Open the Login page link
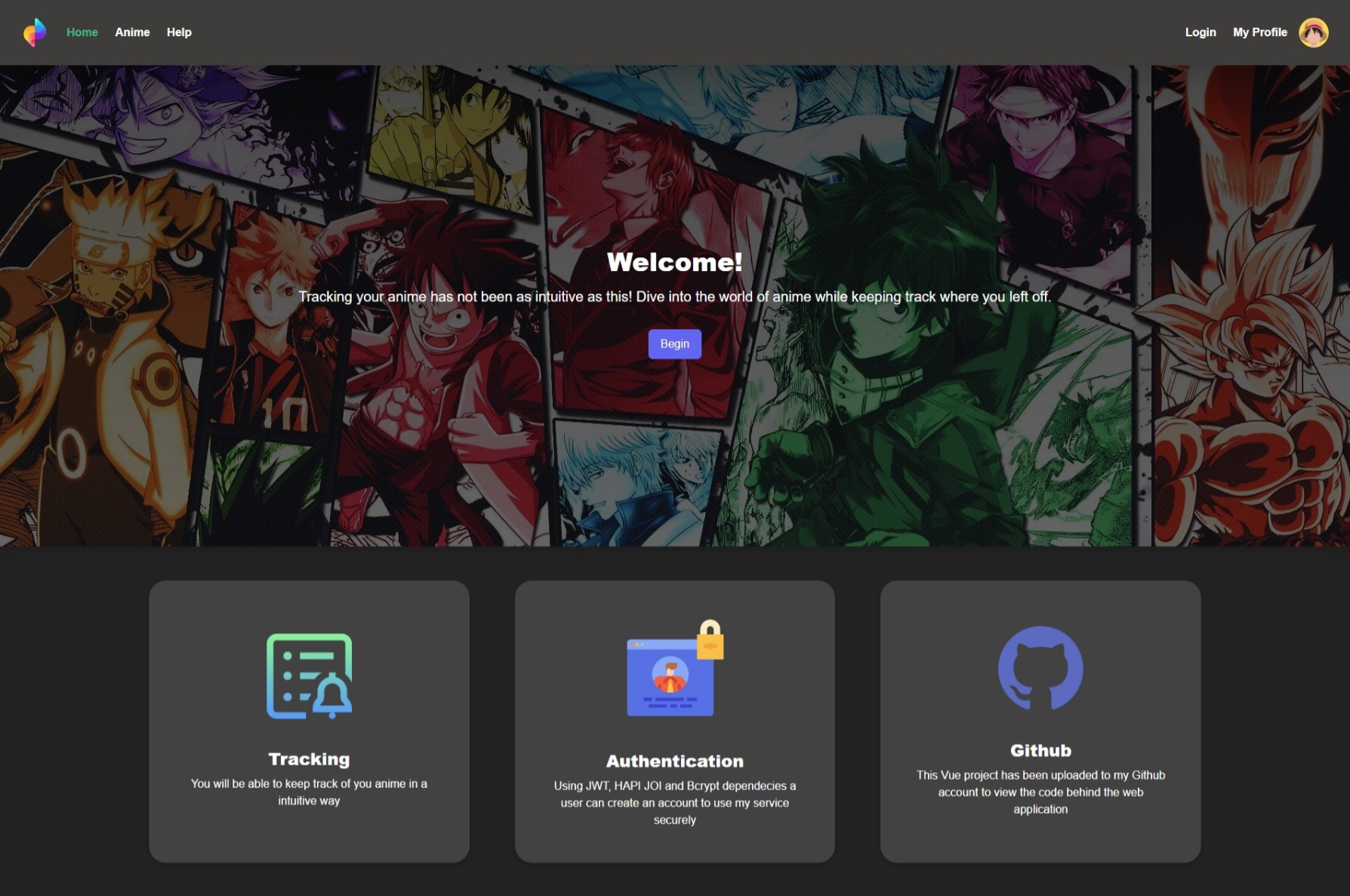Image resolution: width=1350 pixels, height=896 pixels. click(1201, 32)
